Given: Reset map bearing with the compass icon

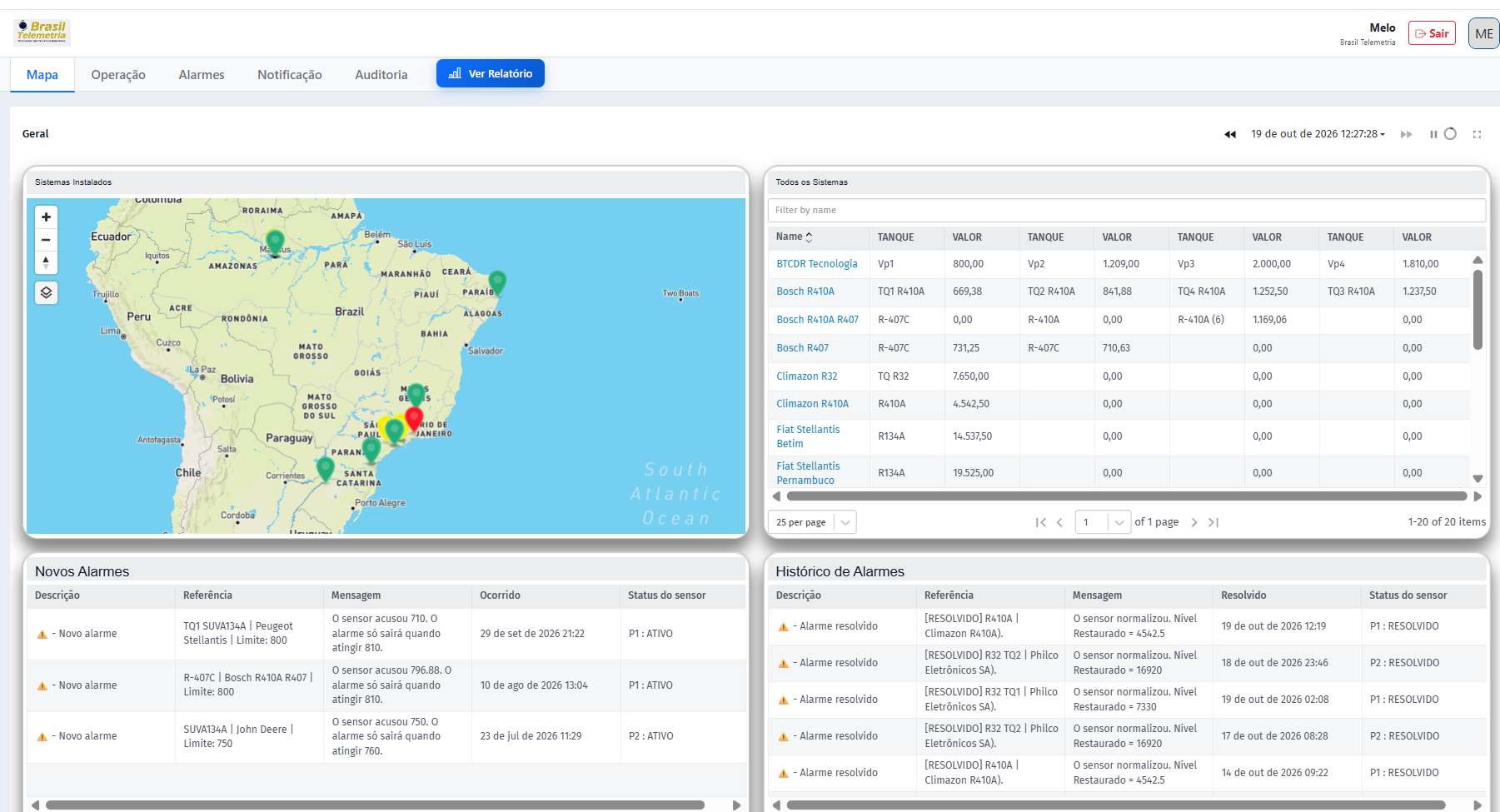Looking at the screenshot, I should [x=46, y=262].
